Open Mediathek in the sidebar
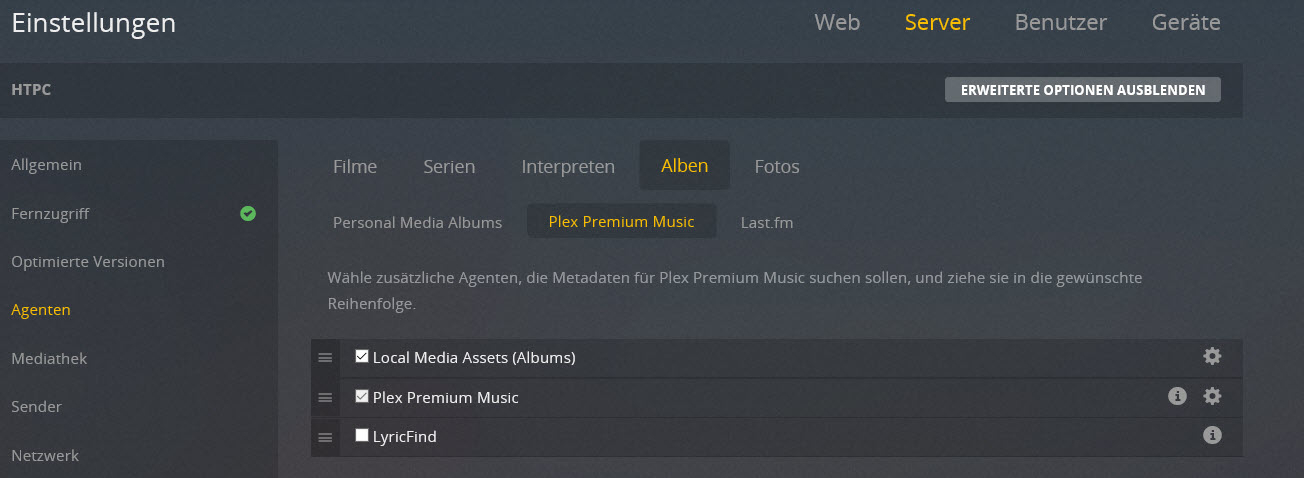The width and height of the screenshot is (1304, 478). (49, 358)
